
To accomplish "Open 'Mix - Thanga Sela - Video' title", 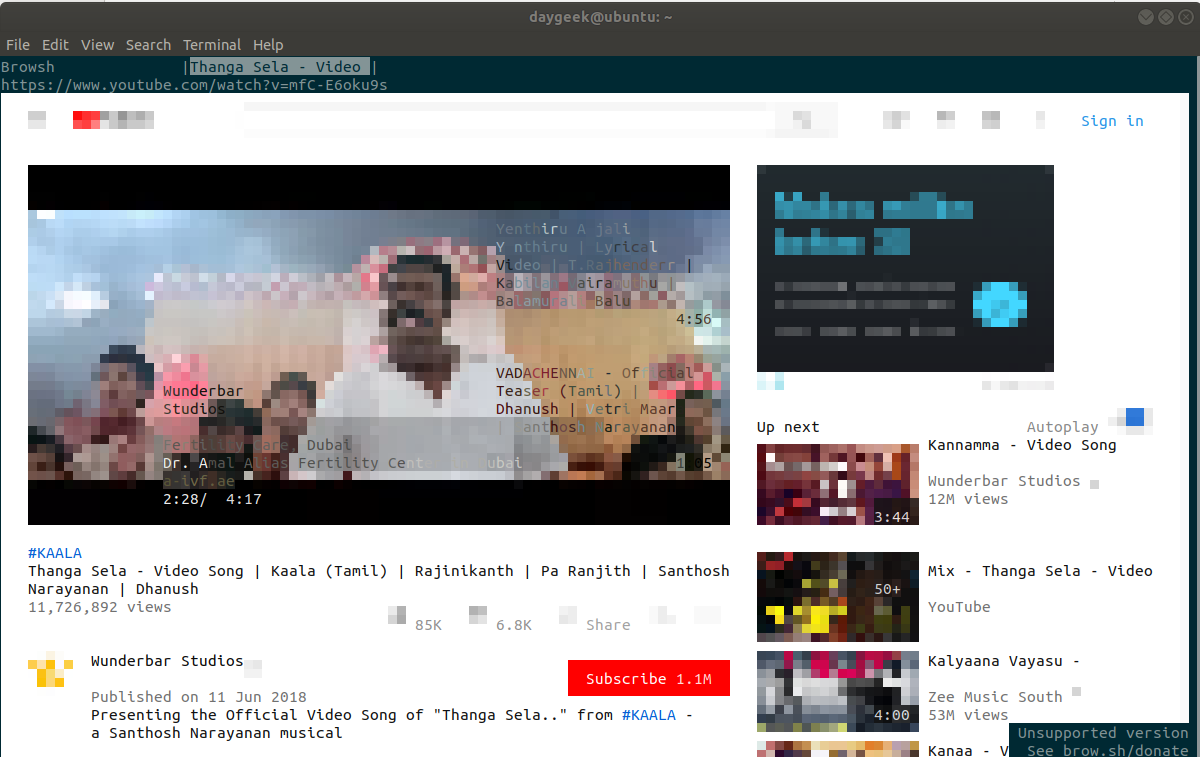I will click(1040, 571).
